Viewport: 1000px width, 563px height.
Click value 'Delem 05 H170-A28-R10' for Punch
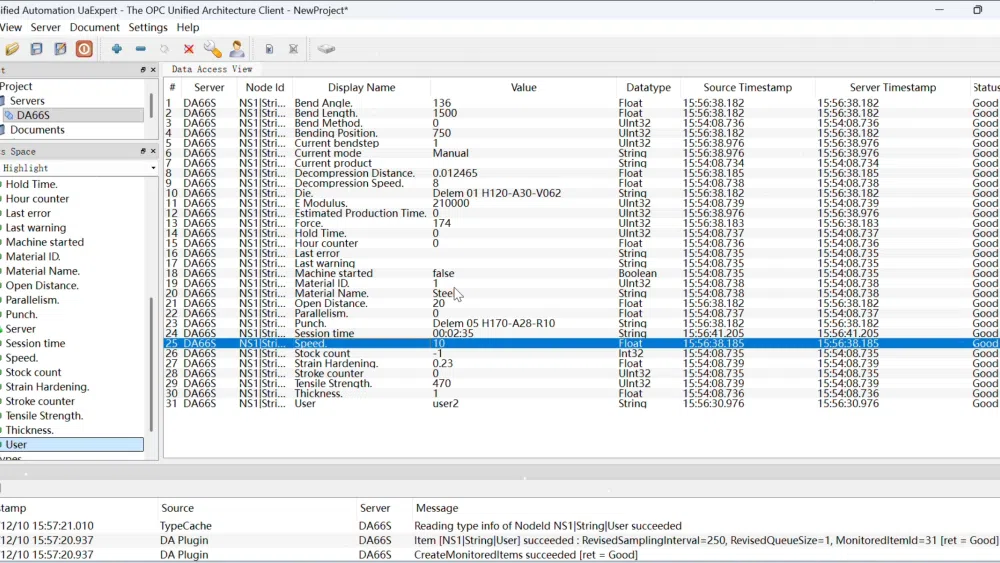point(494,323)
